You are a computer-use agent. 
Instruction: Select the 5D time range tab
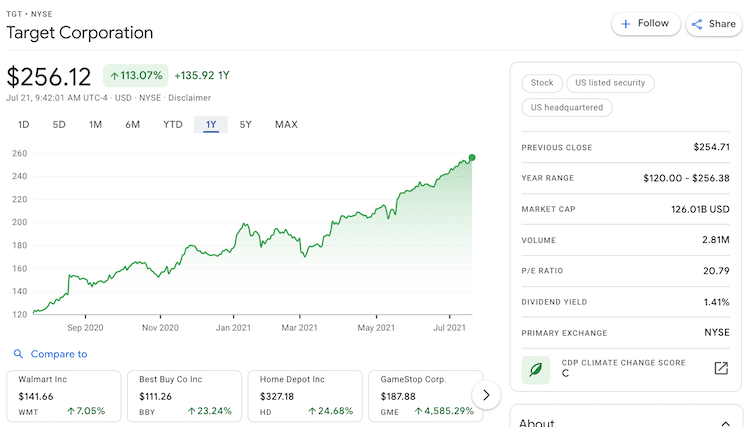[x=59, y=125]
